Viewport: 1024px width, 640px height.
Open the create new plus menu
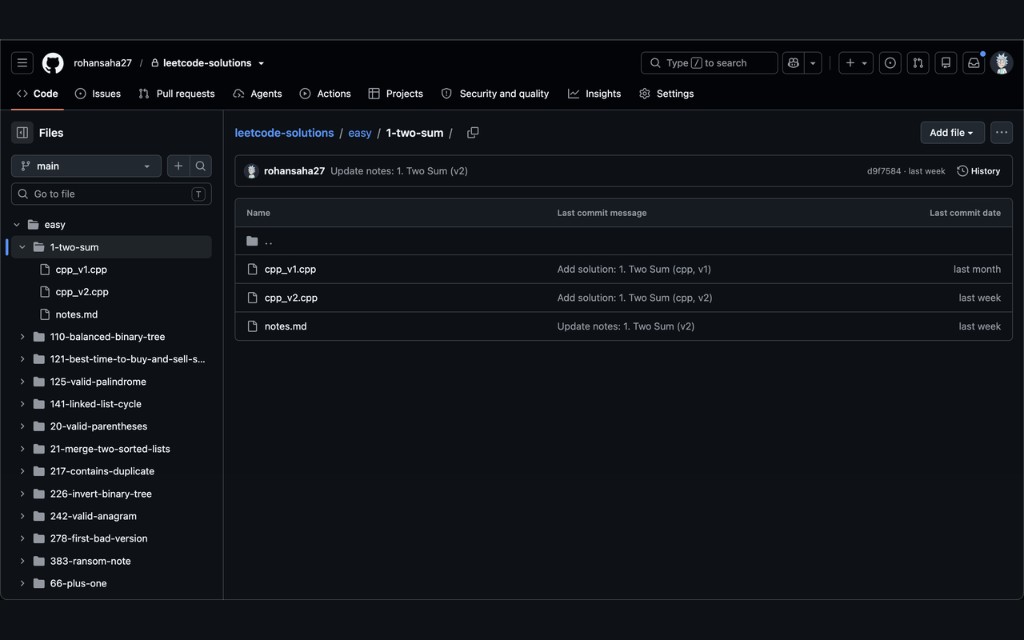pos(856,63)
